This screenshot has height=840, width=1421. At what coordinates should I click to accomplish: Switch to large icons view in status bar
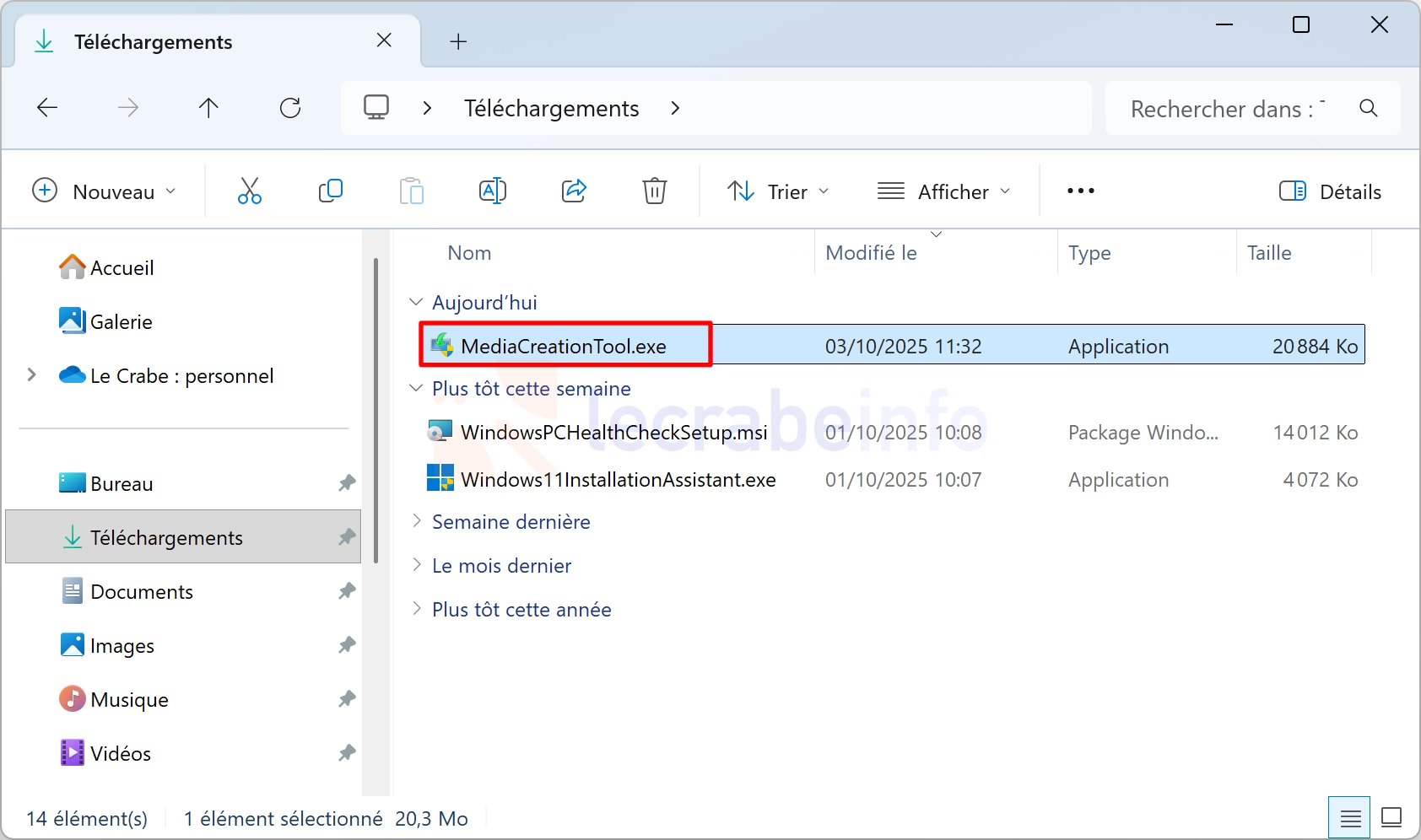1391,817
